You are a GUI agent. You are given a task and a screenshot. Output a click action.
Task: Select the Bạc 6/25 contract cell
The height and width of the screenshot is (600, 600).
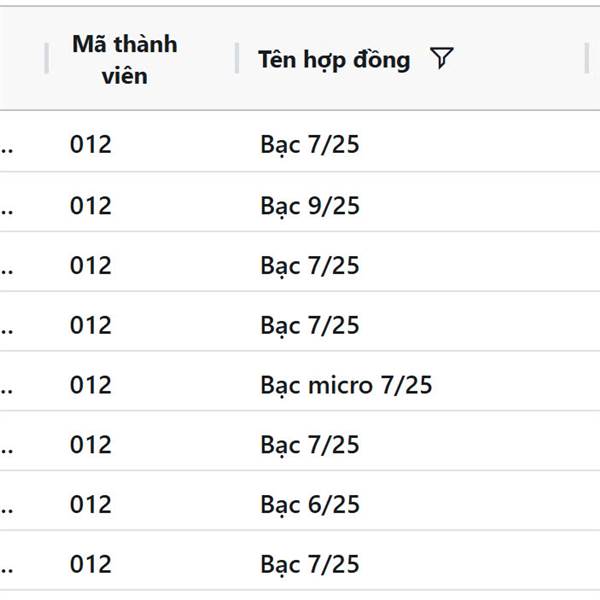pyautogui.click(x=310, y=504)
